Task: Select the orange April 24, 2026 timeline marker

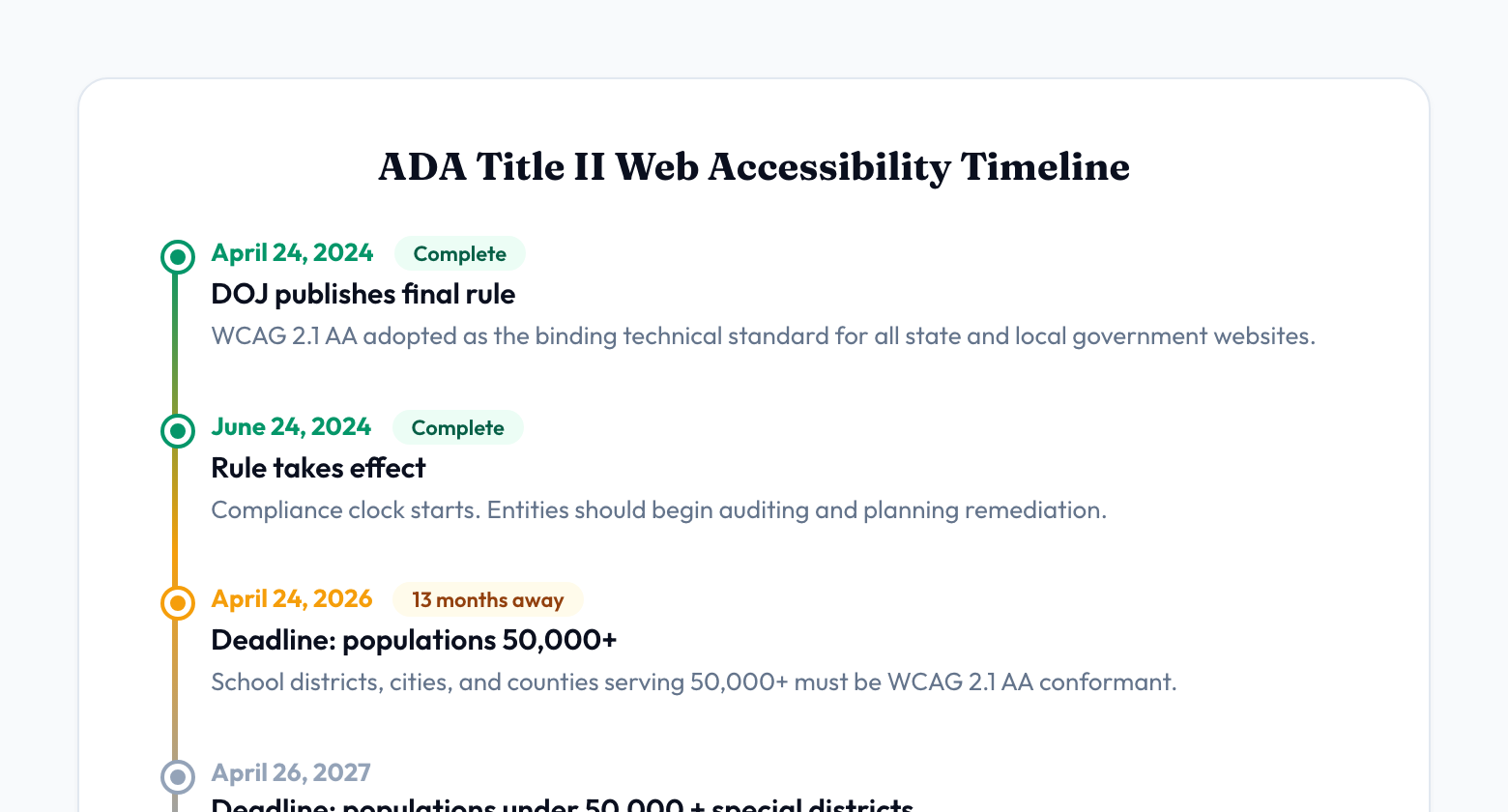Action: pyautogui.click(x=178, y=603)
